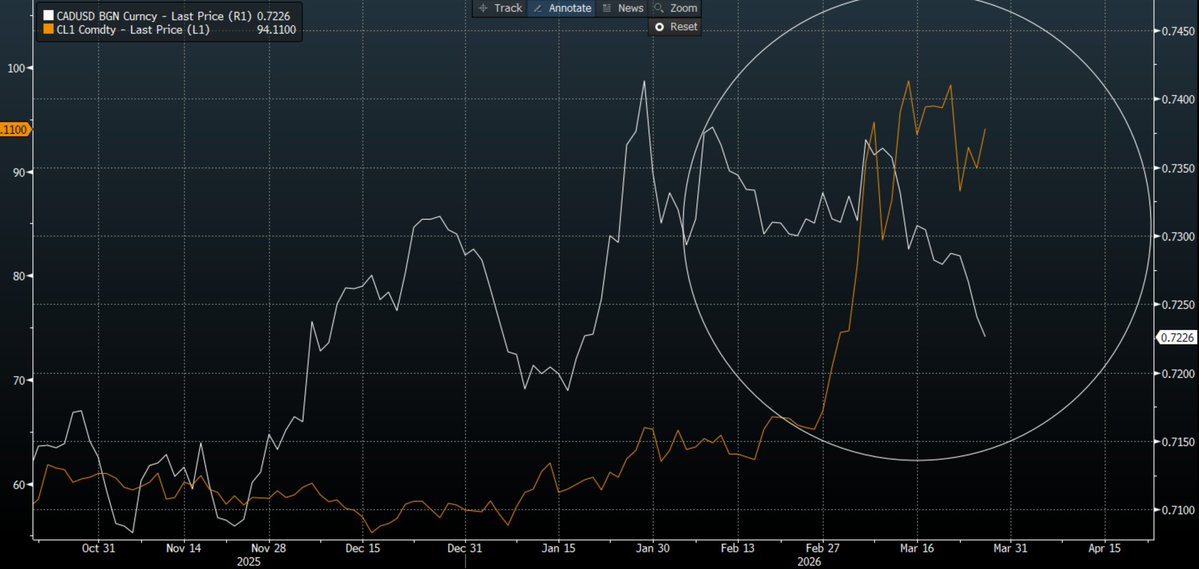
Task: Click the orange CL1 Comdty legend swatch
Action: (x=49, y=31)
